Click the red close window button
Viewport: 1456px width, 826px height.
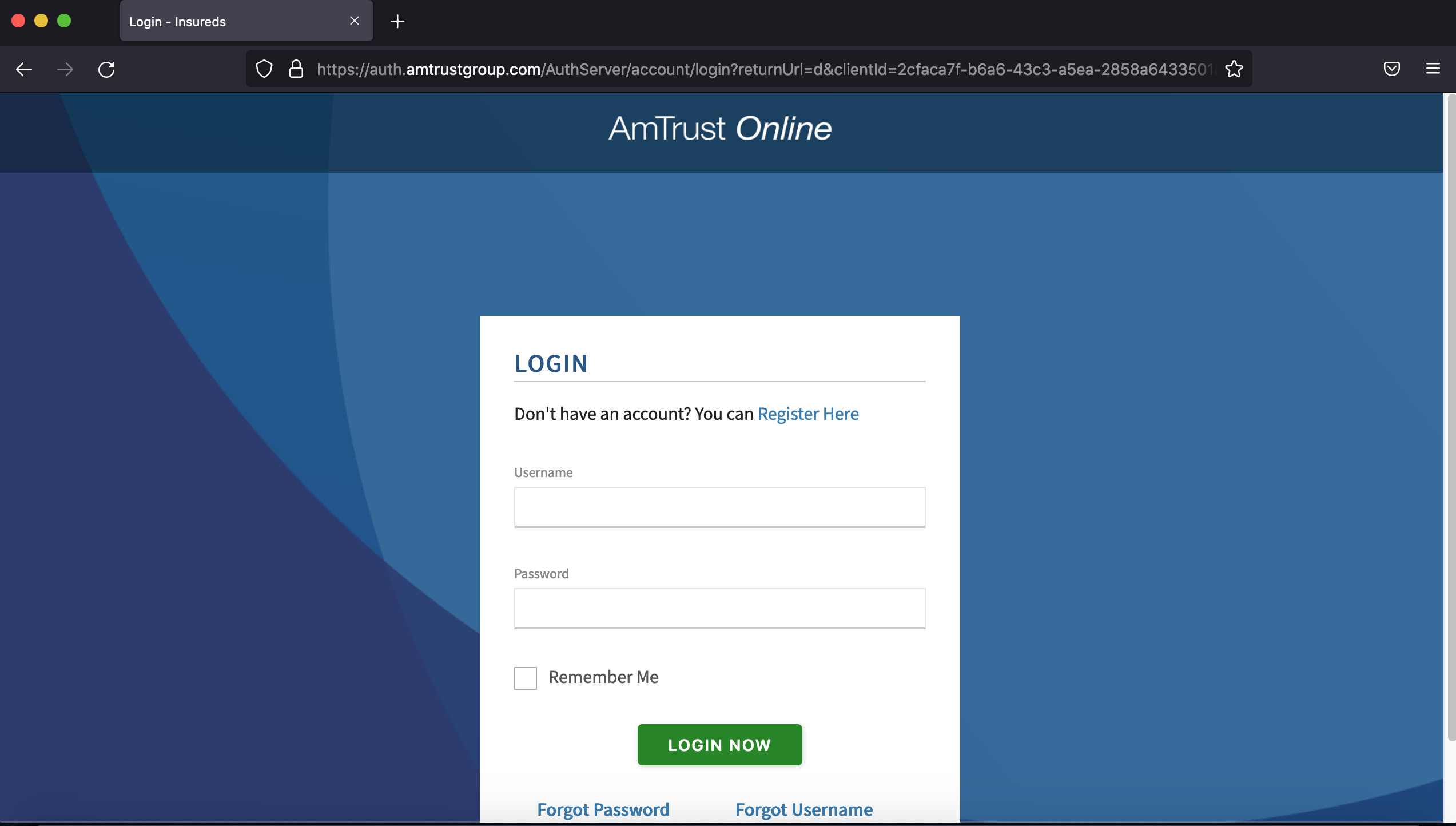pyautogui.click(x=18, y=21)
